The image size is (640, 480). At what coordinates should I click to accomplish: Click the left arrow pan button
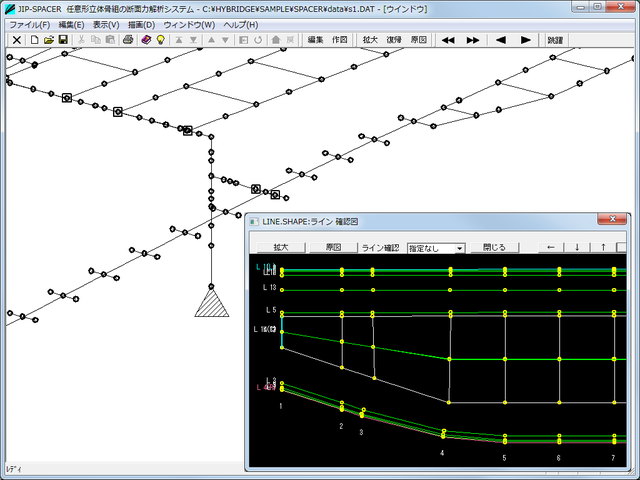(x=550, y=247)
